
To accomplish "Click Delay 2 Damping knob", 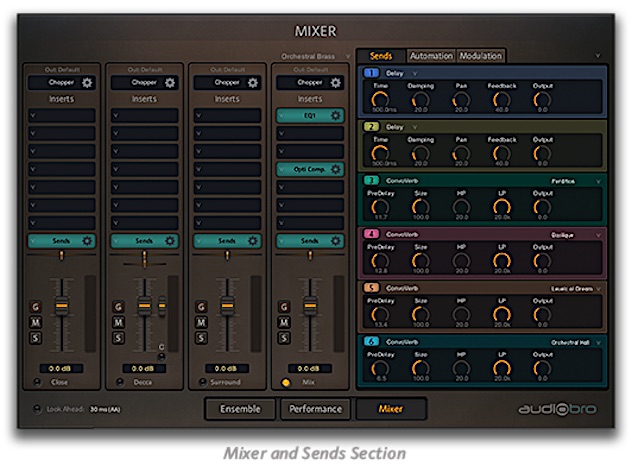I will [421, 154].
